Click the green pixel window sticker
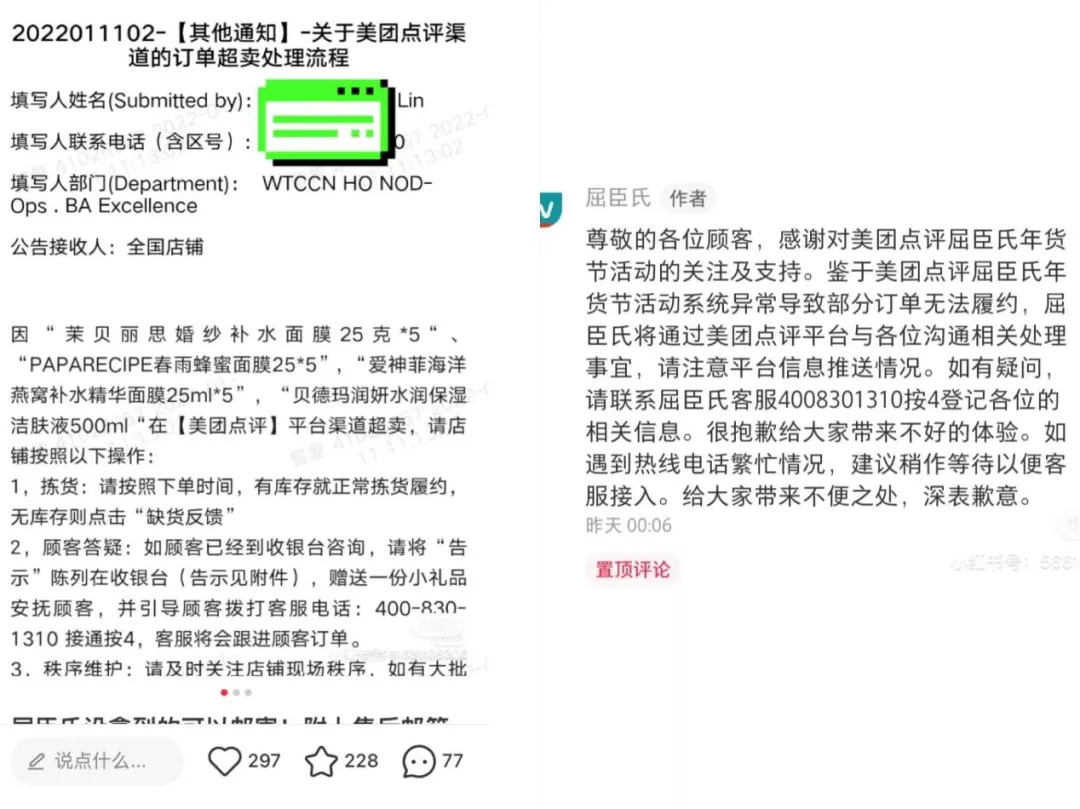Viewport: 1080px width, 809px height. coord(324,123)
